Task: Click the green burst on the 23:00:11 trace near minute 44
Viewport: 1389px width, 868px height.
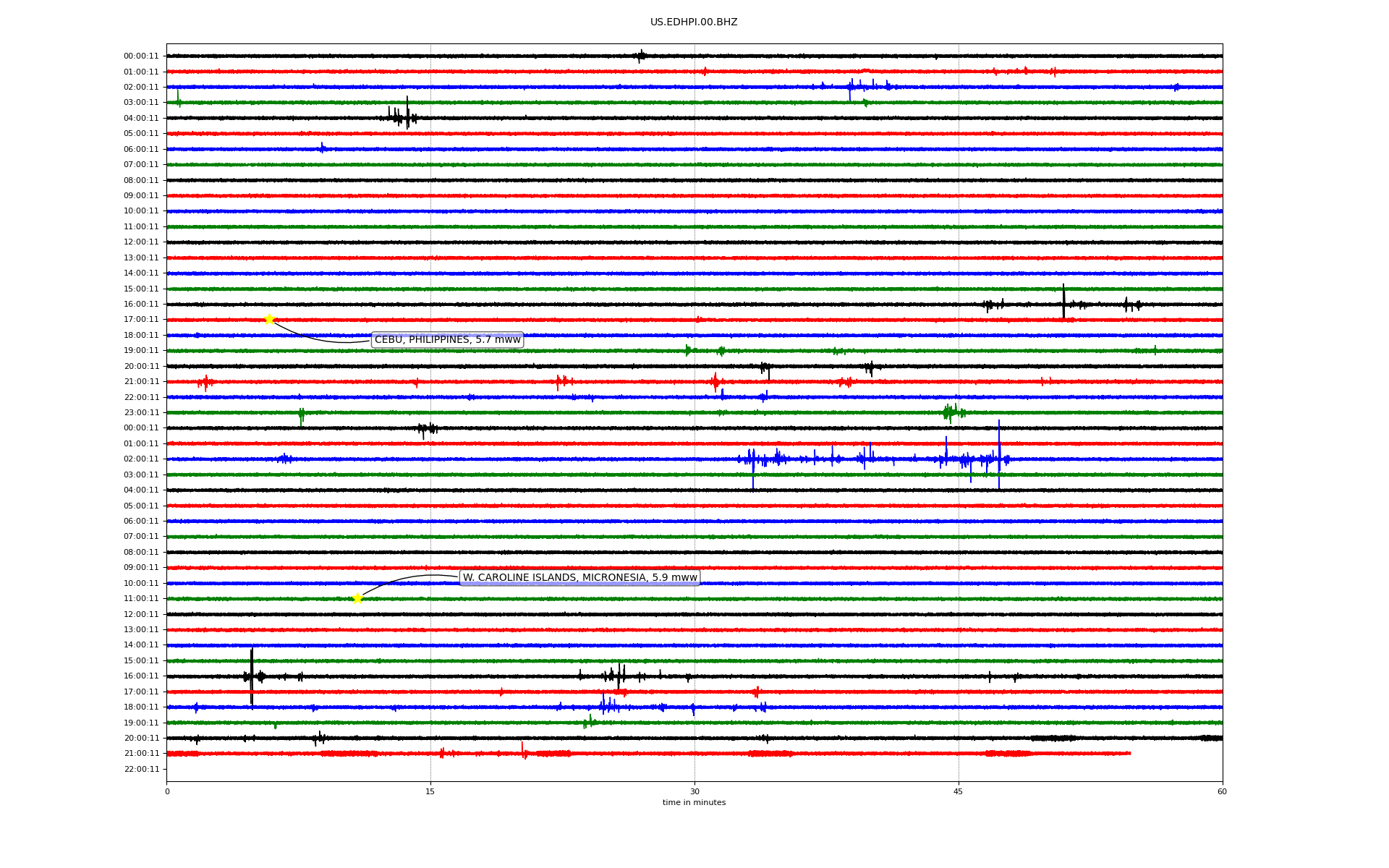Action: tap(951, 412)
